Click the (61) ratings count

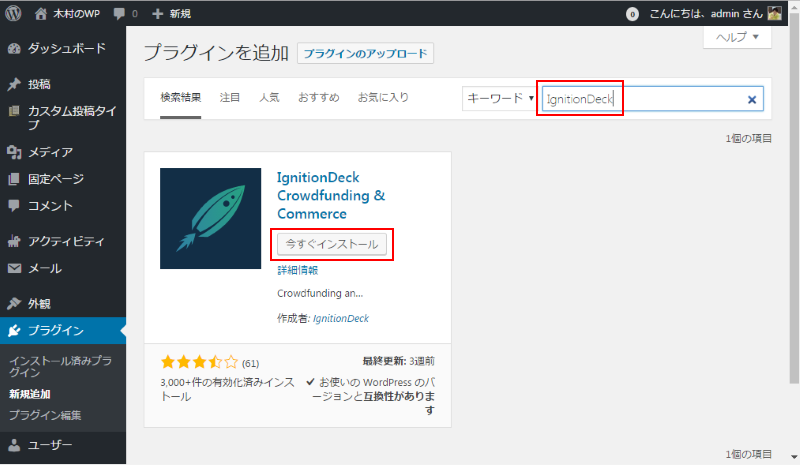click(x=250, y=363)
